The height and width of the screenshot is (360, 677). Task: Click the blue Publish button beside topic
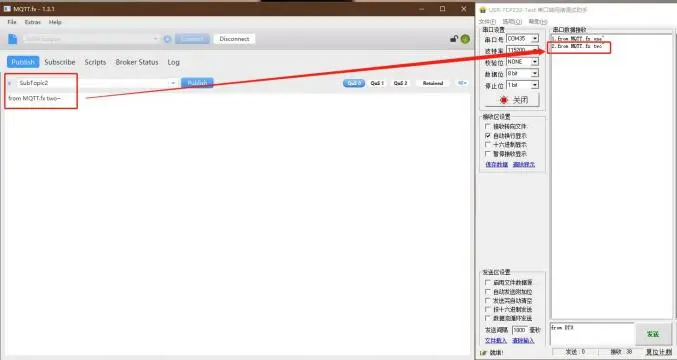pyautogui.click(x=197, y=83)
